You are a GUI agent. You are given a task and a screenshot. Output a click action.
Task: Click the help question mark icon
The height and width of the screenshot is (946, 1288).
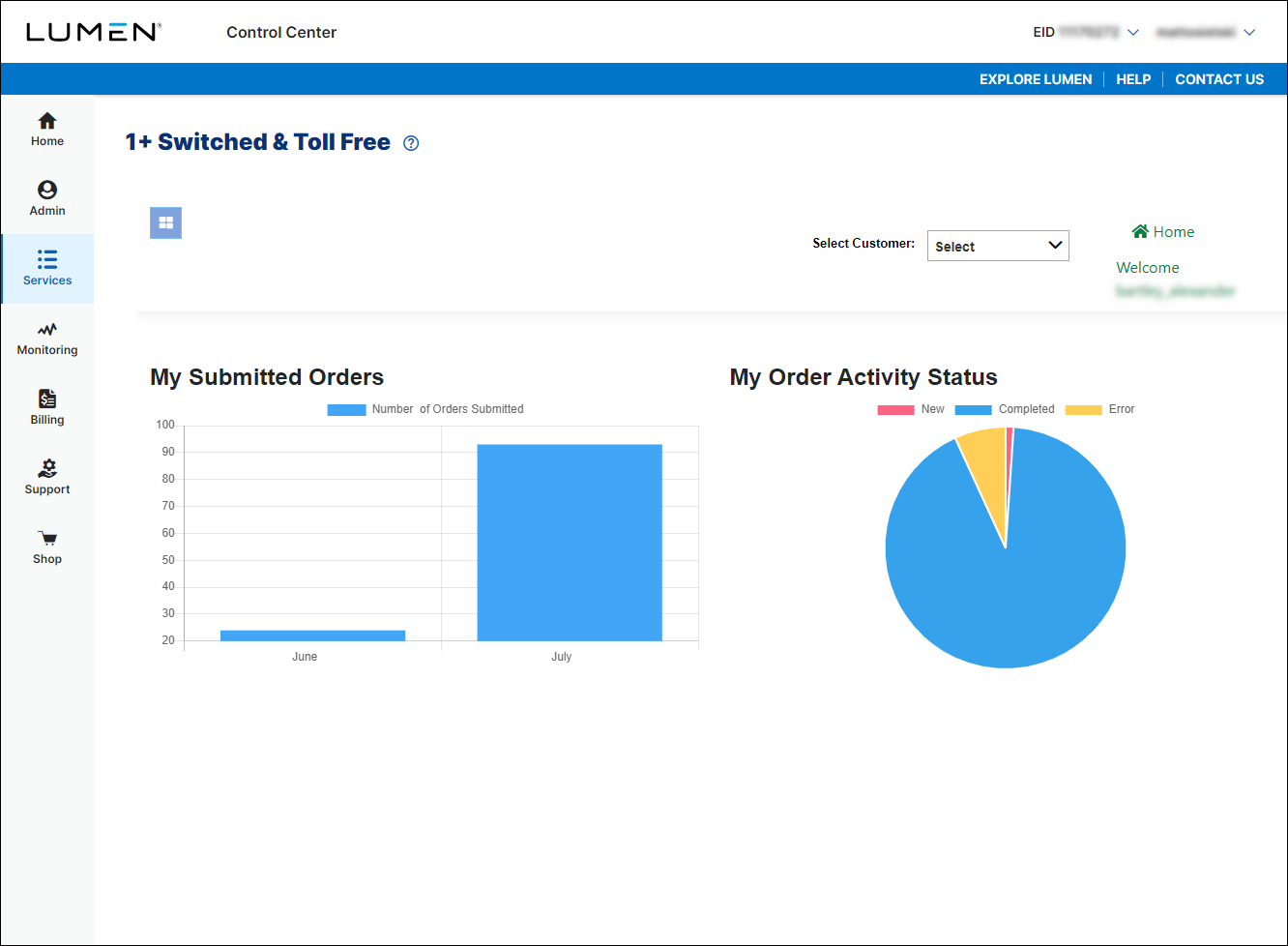coord(411,144)
